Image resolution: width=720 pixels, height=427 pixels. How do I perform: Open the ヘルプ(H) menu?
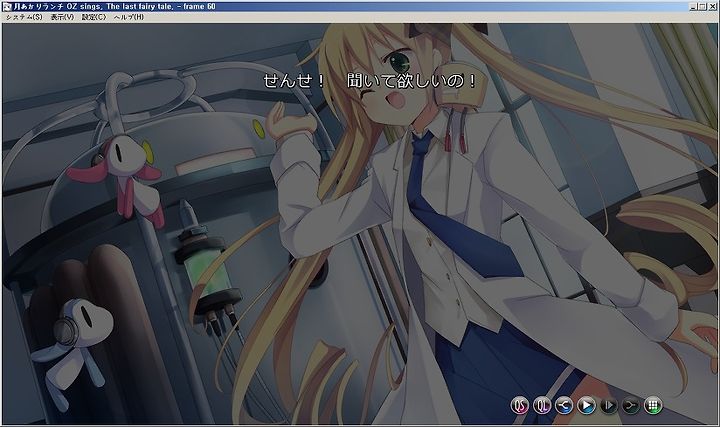point(129,17)
